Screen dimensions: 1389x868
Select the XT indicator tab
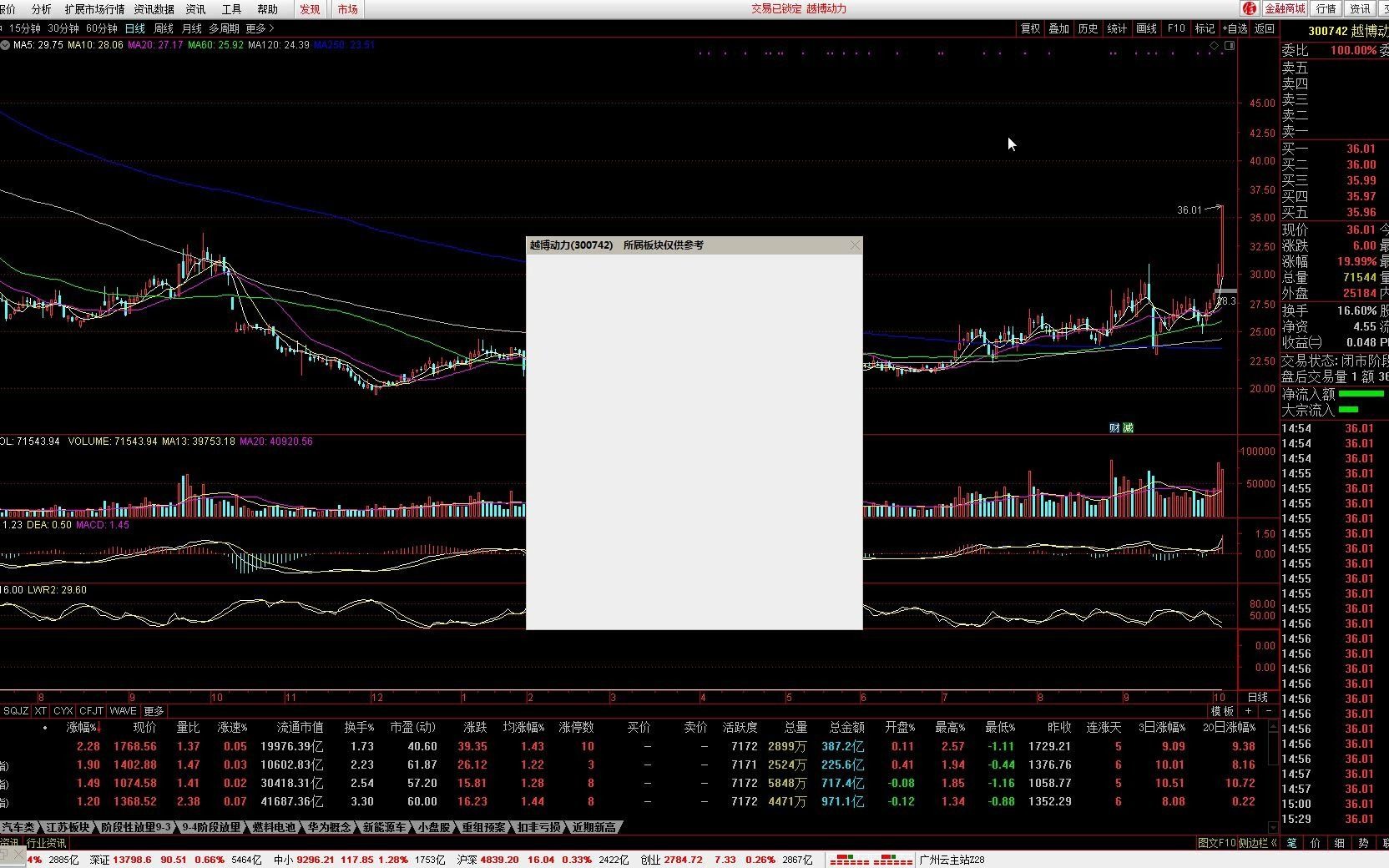tap(40, 711)
